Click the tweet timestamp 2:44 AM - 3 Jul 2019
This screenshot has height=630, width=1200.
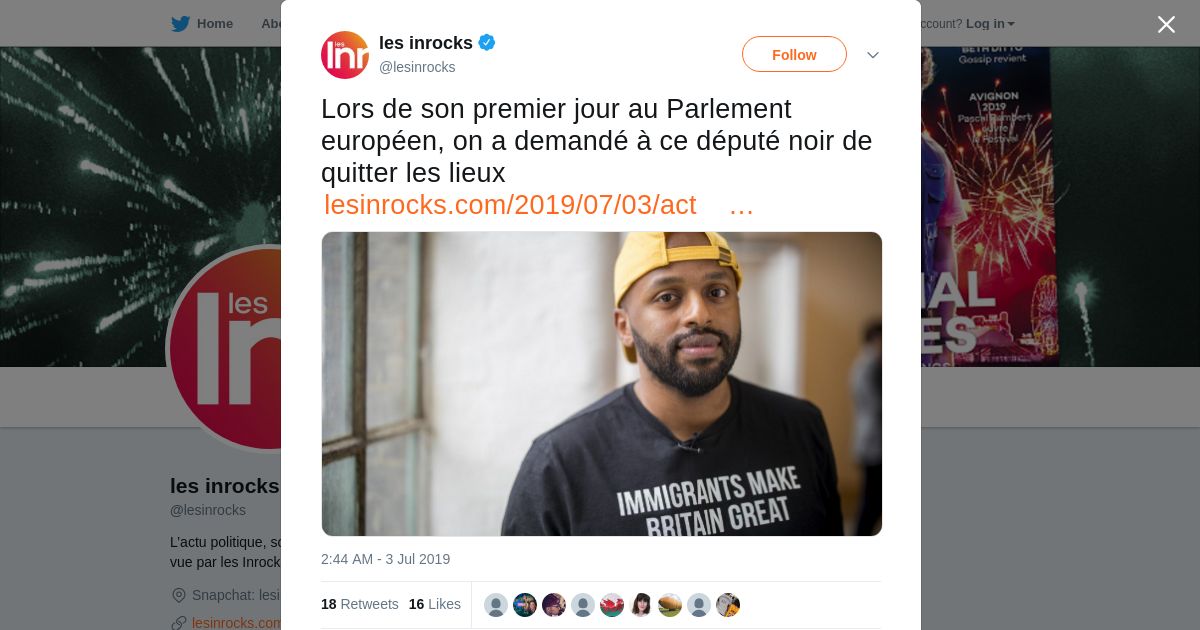click(x=386, y=559)
